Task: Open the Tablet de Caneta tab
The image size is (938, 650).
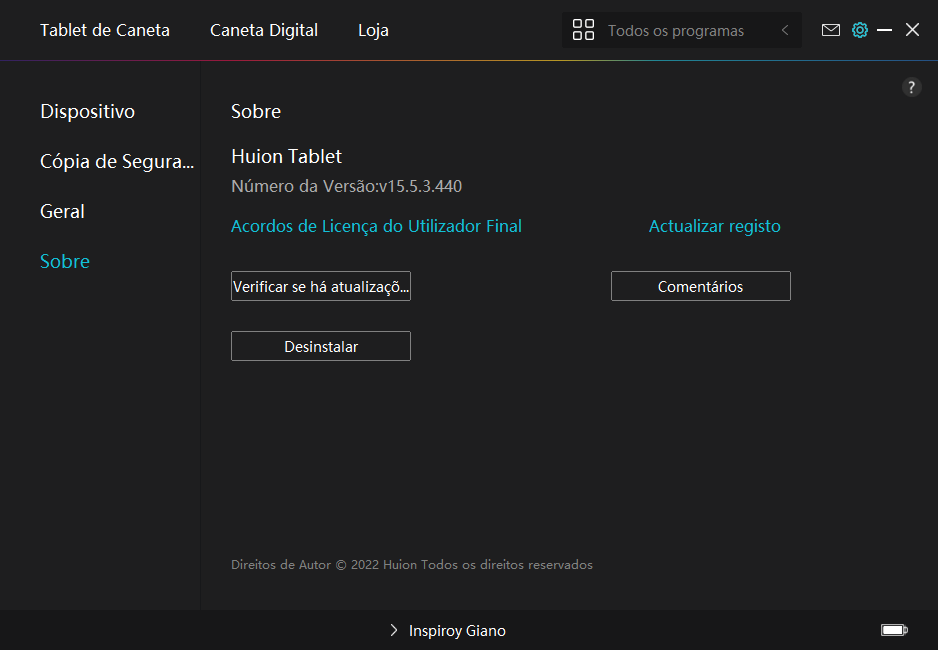Action: pyautogui.click(x=105, y=30)
